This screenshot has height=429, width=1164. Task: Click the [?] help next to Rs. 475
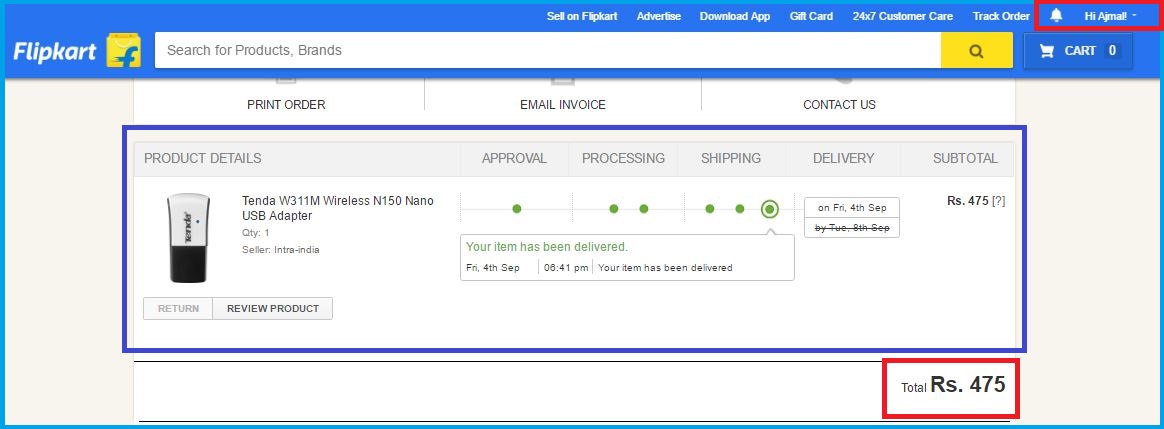998,200
